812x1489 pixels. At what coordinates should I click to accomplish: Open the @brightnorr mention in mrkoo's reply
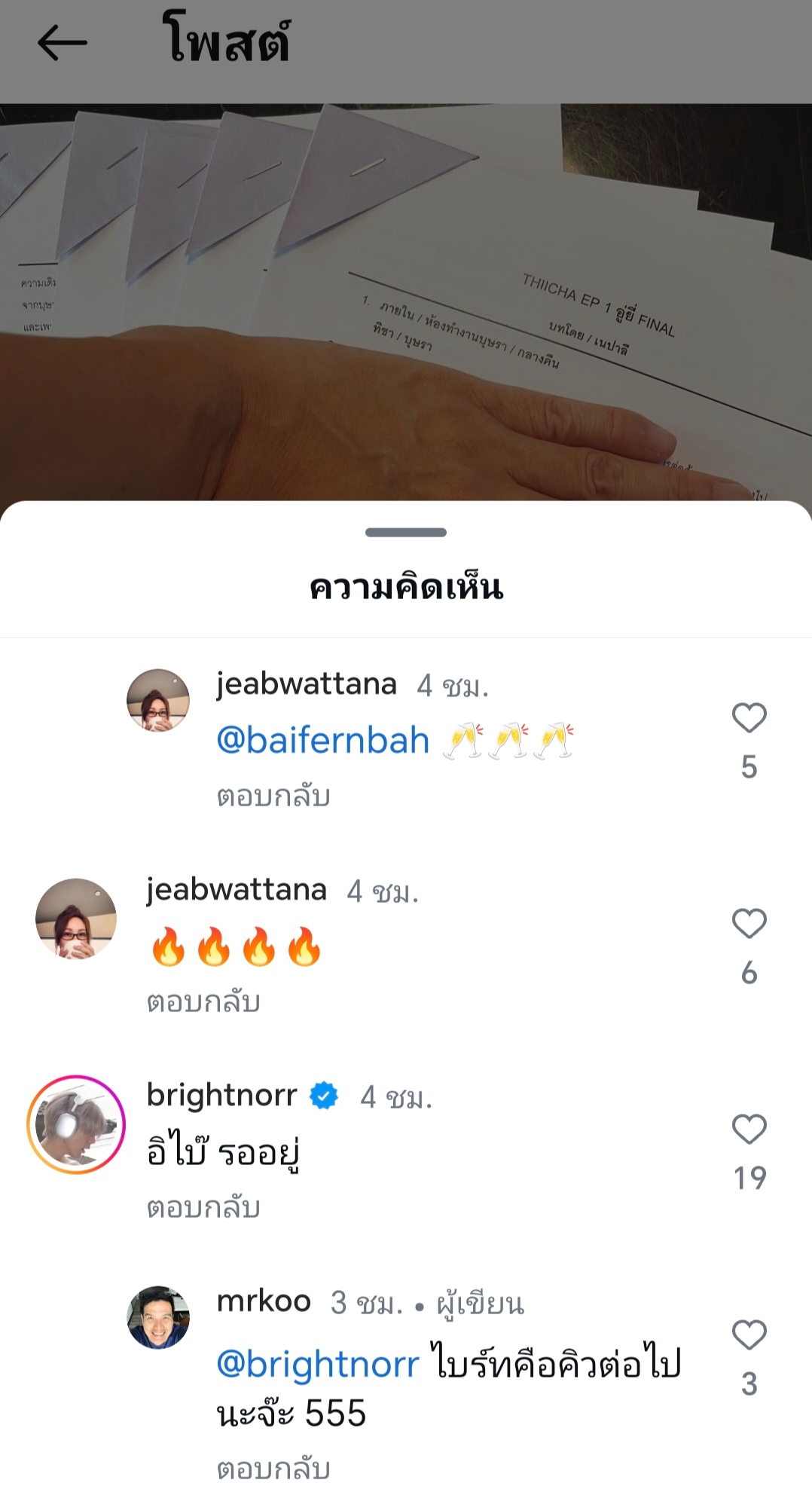(x=318, y=1365)
